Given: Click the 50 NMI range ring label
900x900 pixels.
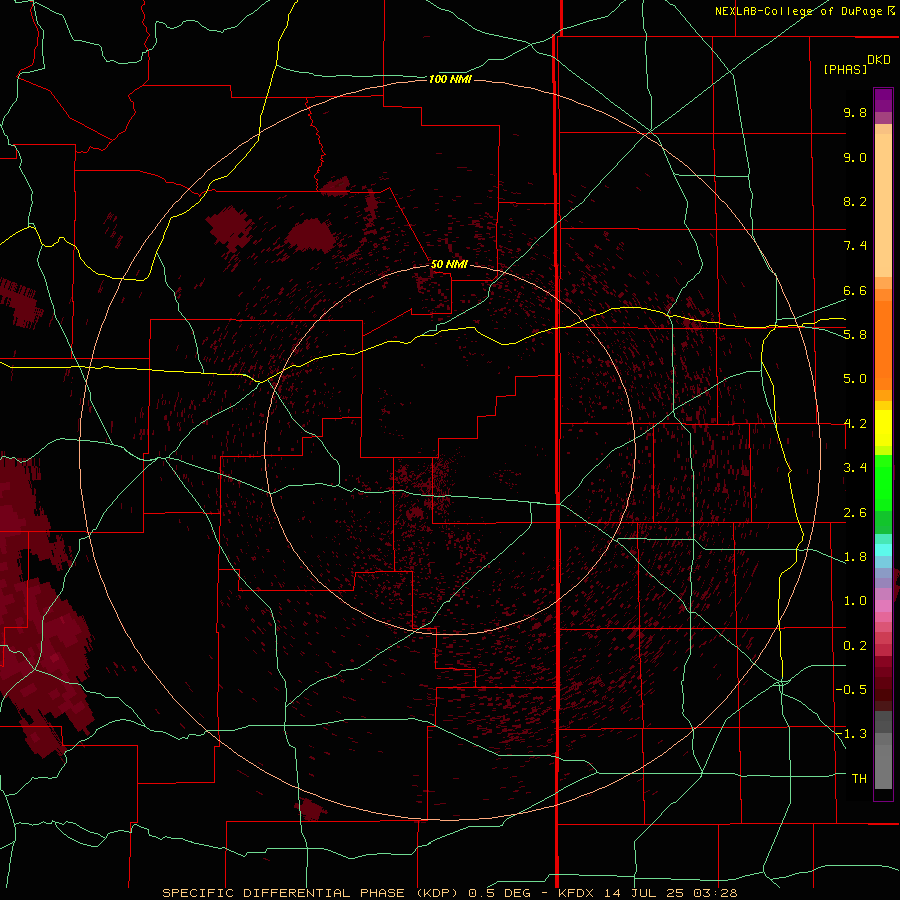Looking at the screenshot, I should click(449, 264).
